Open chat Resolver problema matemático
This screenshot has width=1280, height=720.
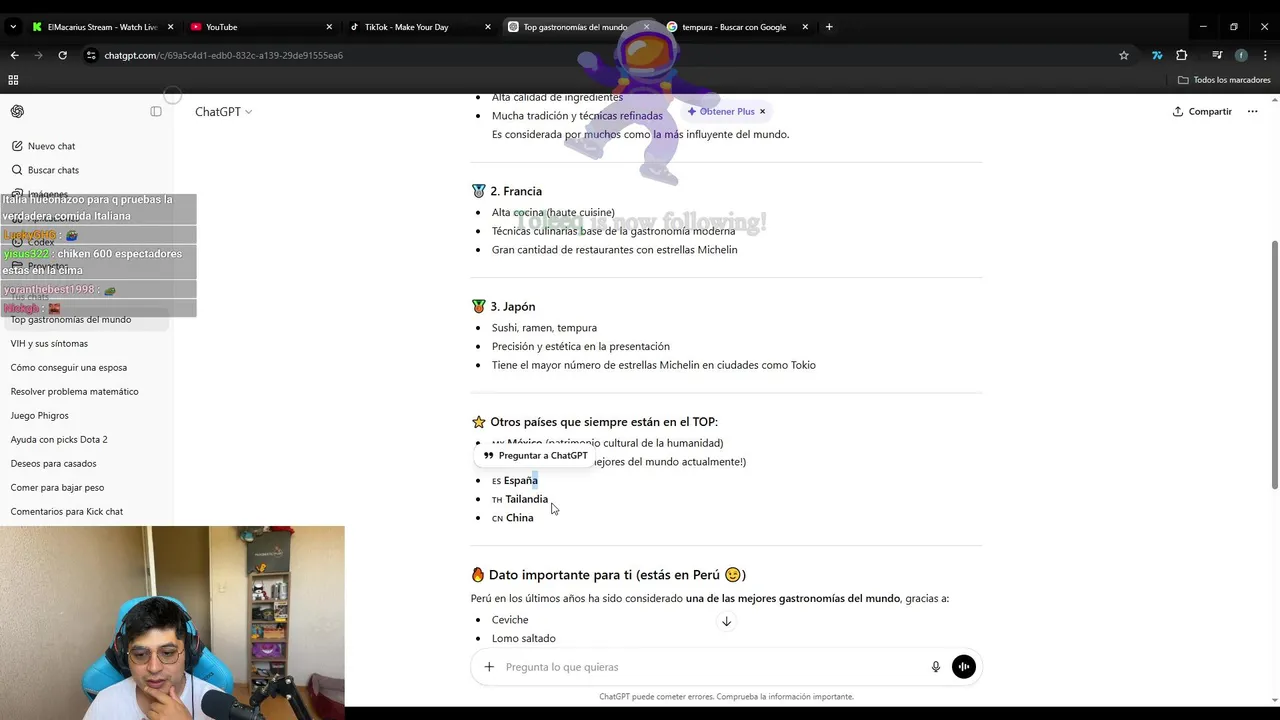click(75, 392)
